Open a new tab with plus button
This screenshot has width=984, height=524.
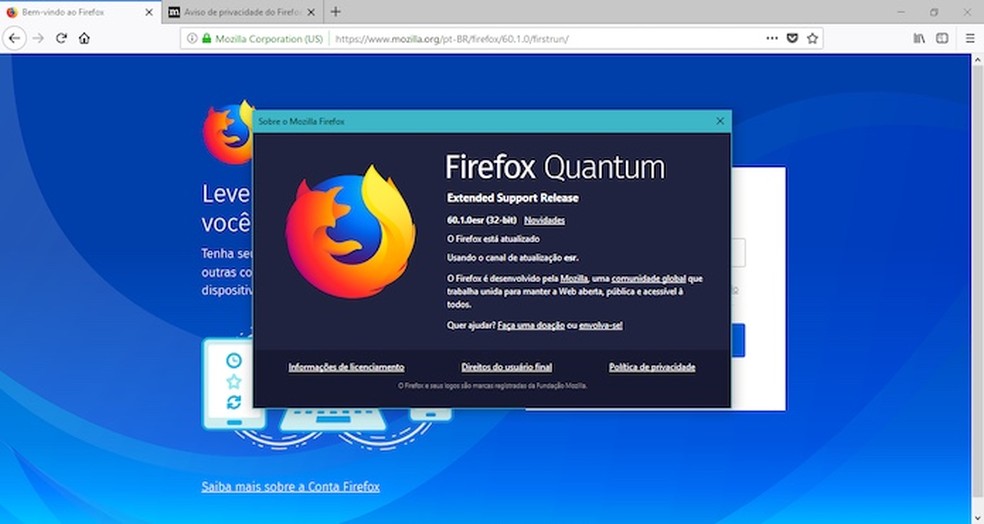(x=336, y=12)
